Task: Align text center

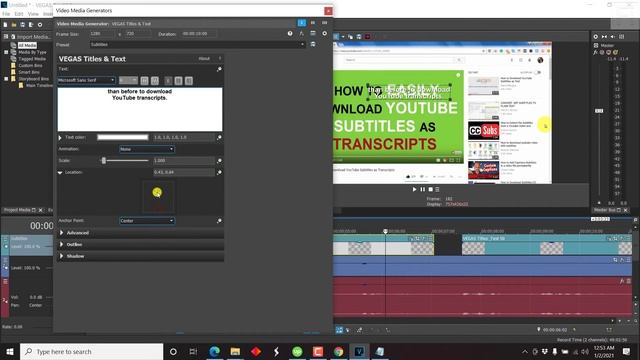Action: [x=178, y=80]
